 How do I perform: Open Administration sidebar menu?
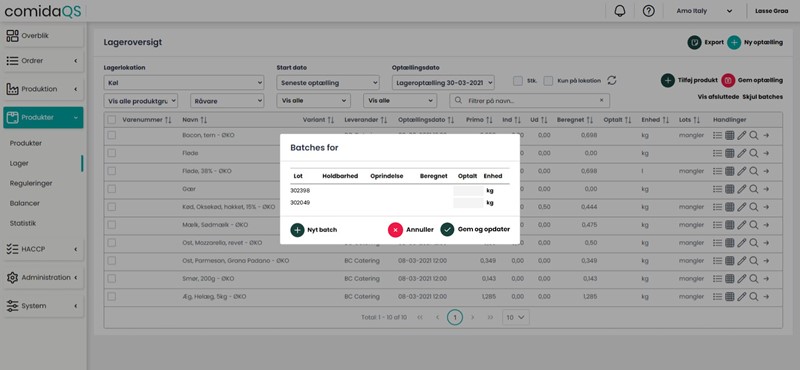pyautogui.click(x=43, y=278)
